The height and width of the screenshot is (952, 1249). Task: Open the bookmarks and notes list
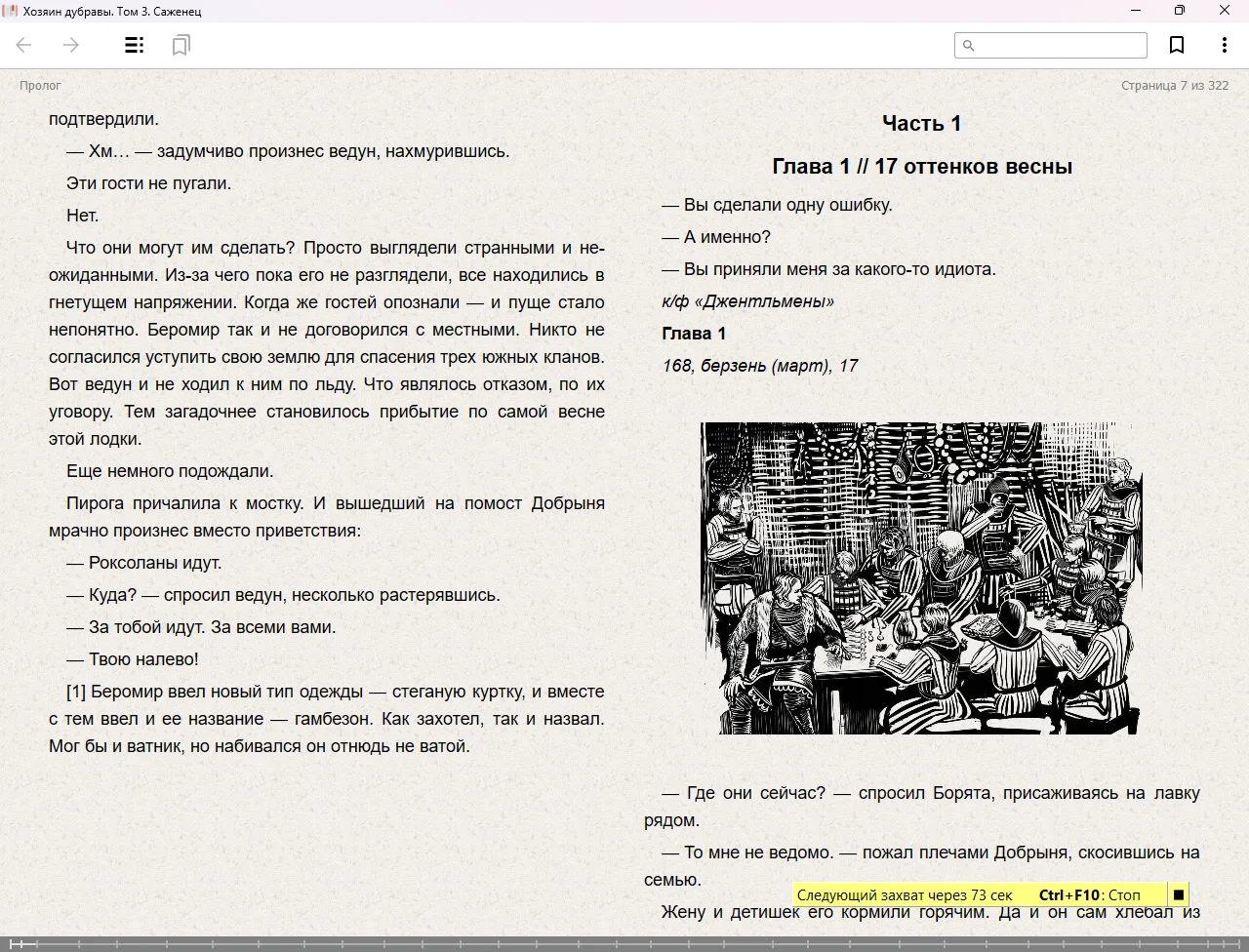click(181, 45)
